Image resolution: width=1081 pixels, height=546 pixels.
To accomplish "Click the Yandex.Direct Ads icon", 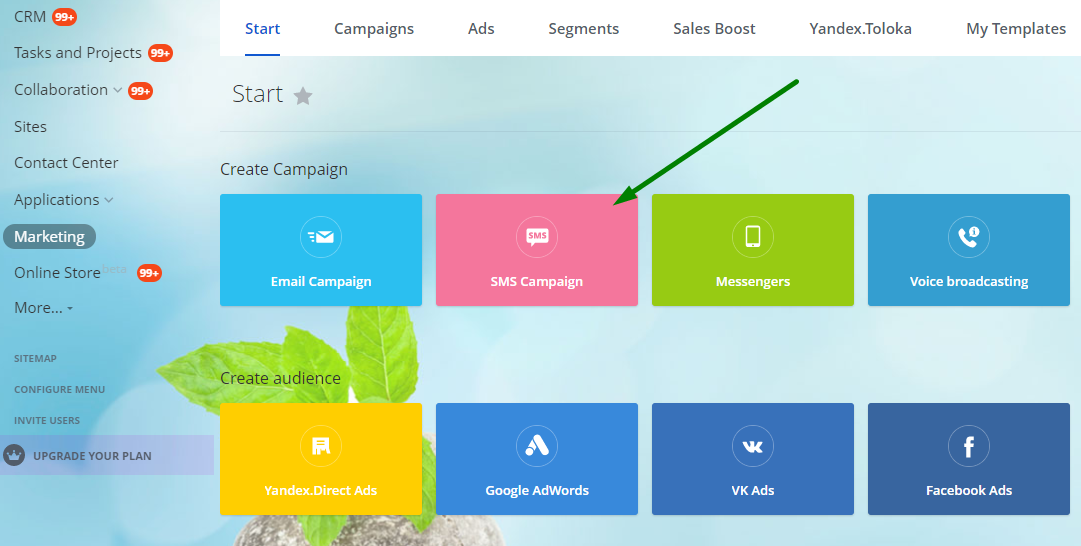I will pyautogui.click(x=321, y=446).
